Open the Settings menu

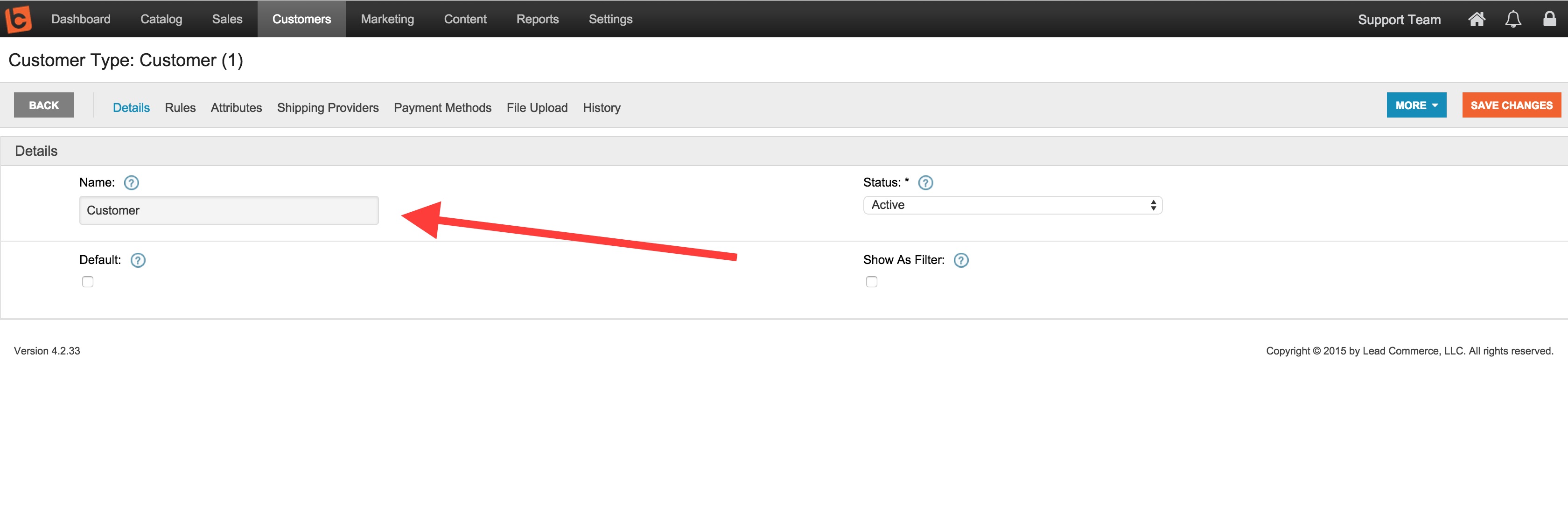[x=610, y=19]
